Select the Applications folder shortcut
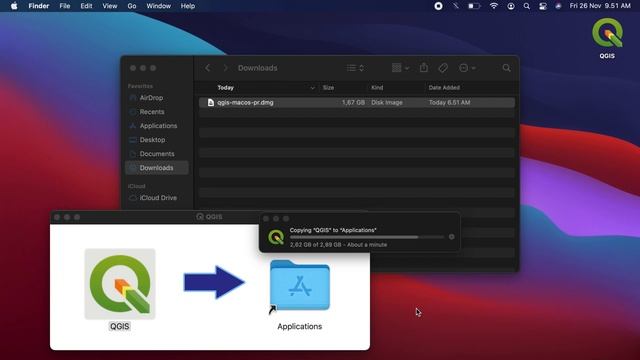This screenshot has width=640, height=360. point(300,286)
